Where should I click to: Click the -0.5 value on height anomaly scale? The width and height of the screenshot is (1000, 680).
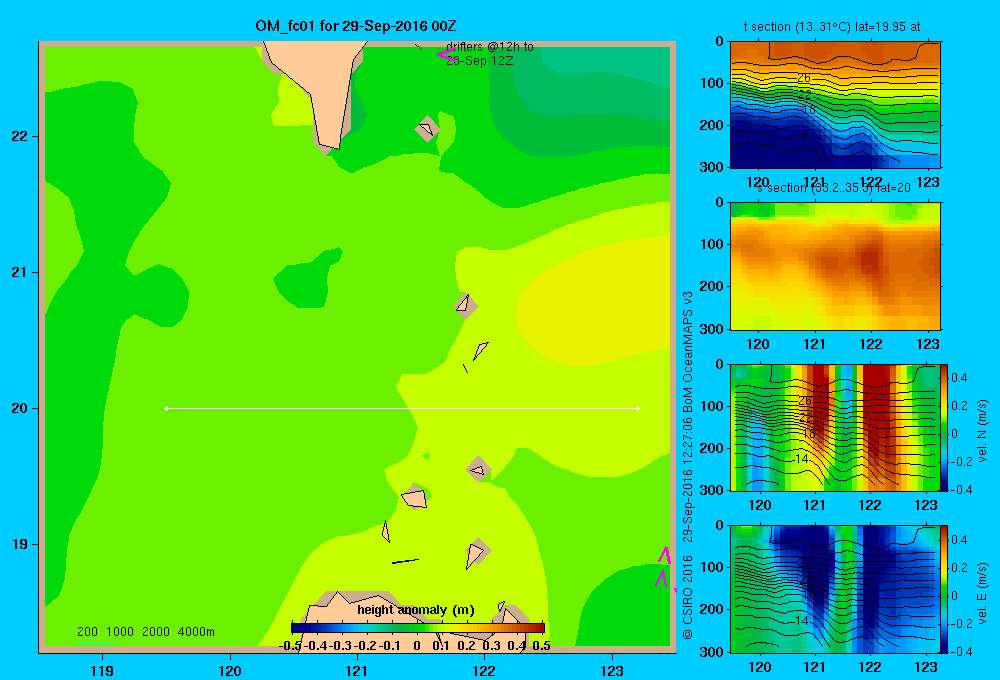coord(290,646)
